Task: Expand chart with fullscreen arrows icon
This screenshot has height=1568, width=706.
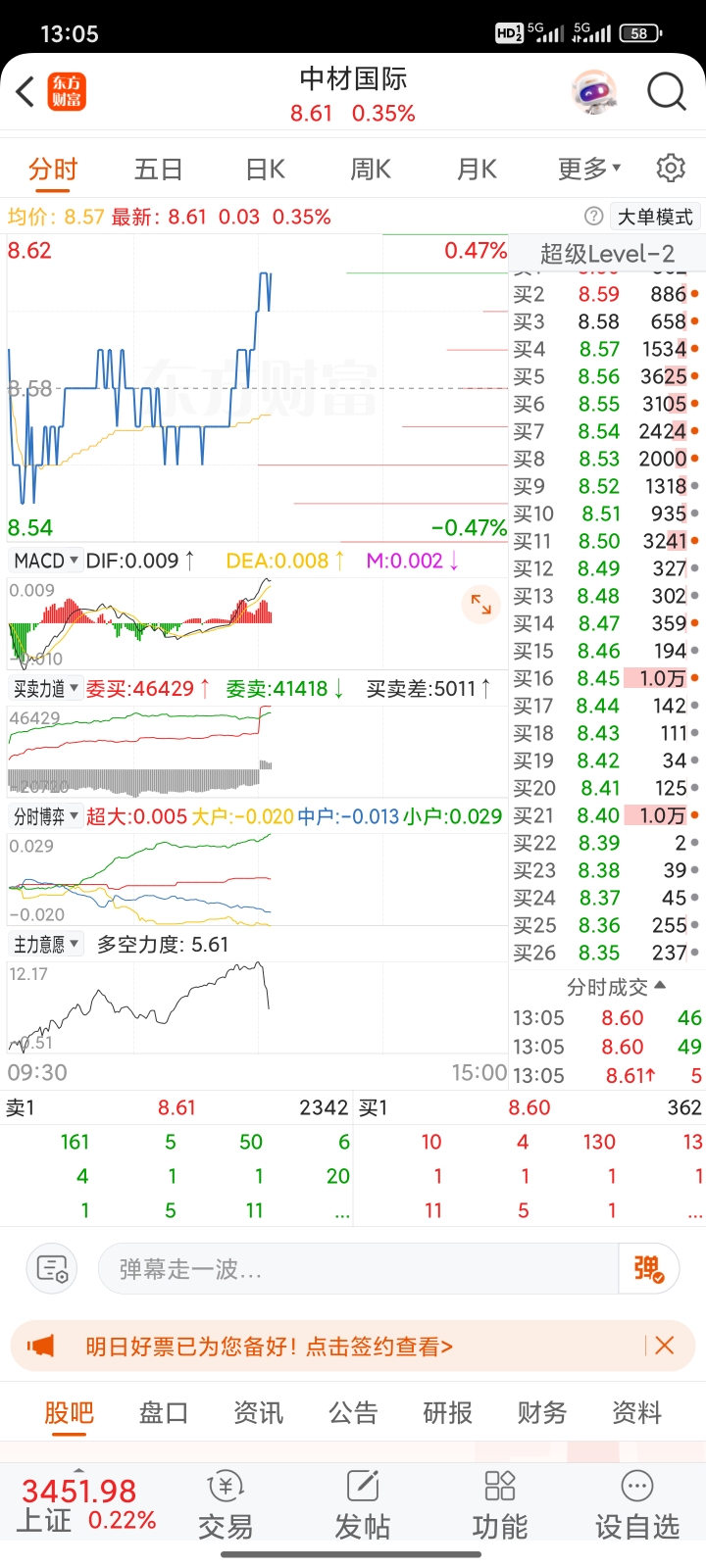Action: point(481,605)
